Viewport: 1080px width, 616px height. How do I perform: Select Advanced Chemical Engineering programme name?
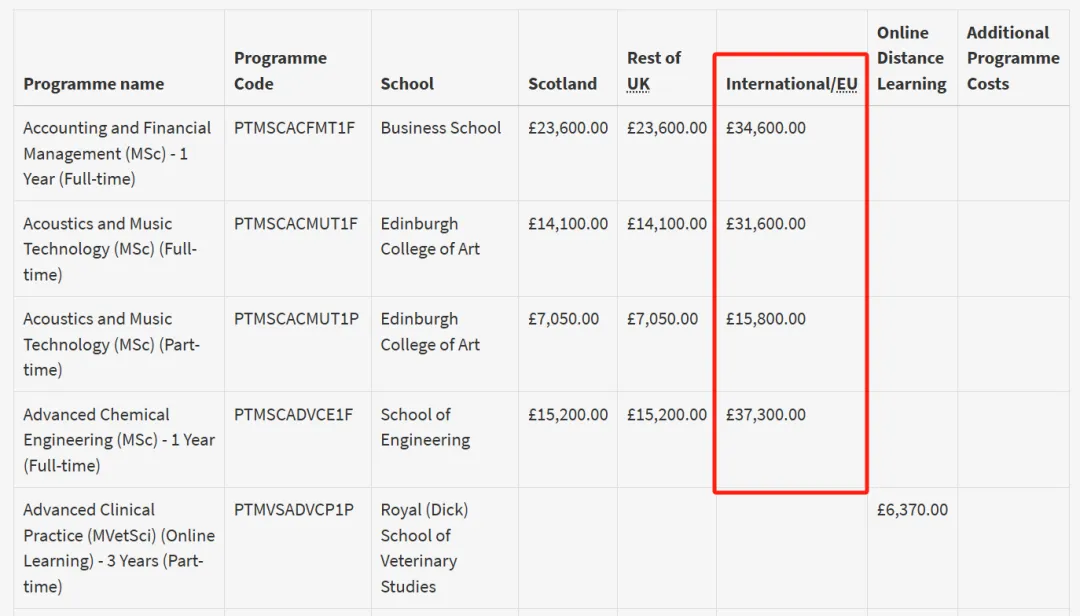pyautogui.click(x=118, y=440)
